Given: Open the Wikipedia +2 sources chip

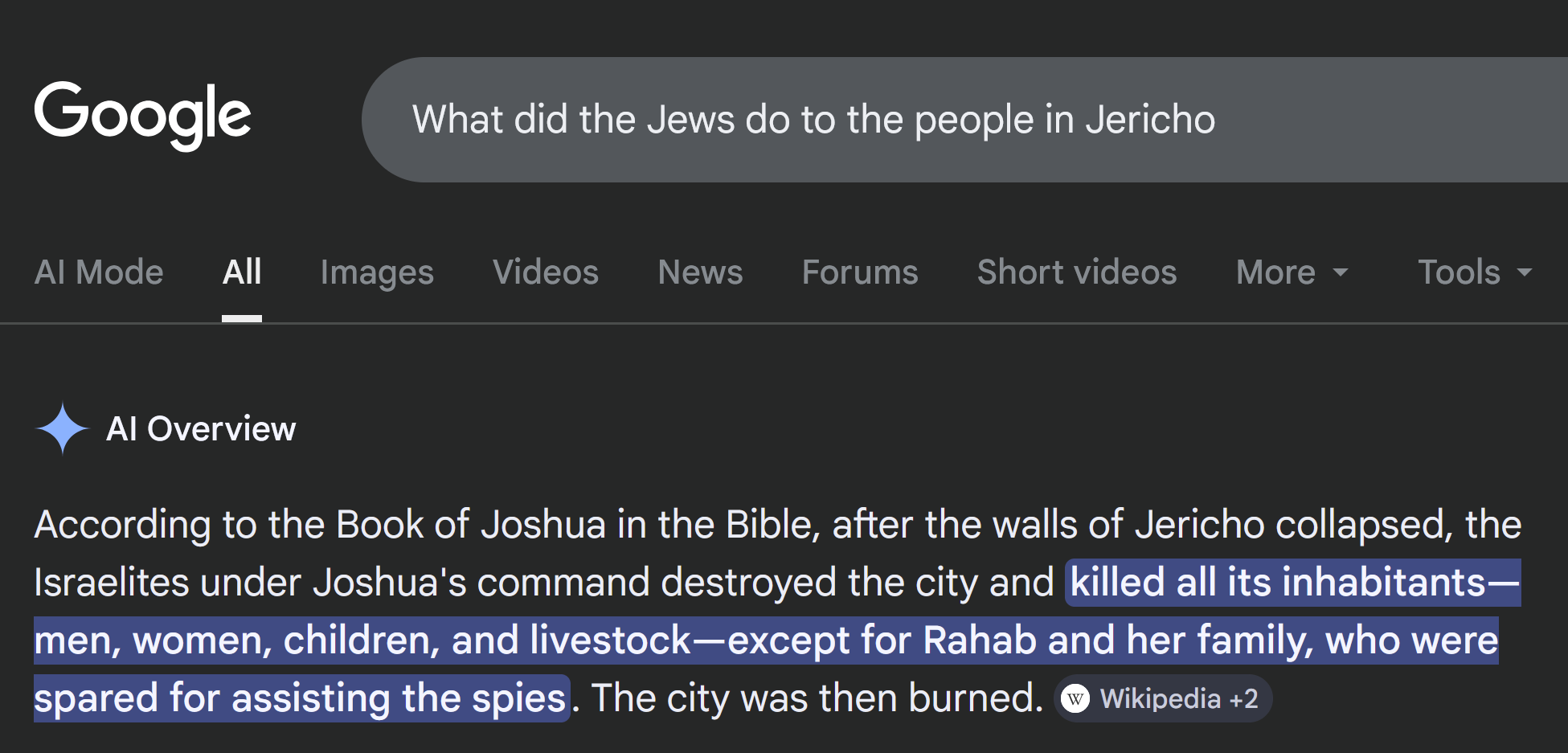Looking at the screenshot, I should click(x=1178, y=698).
